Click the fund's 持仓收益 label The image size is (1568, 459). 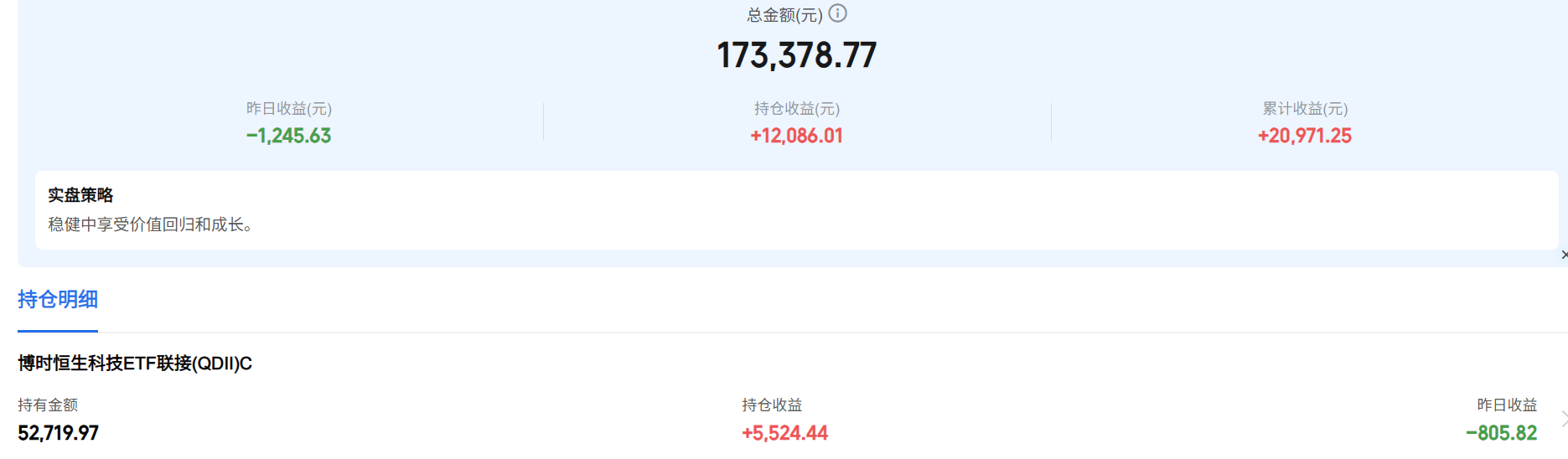[x=772, y=405]
